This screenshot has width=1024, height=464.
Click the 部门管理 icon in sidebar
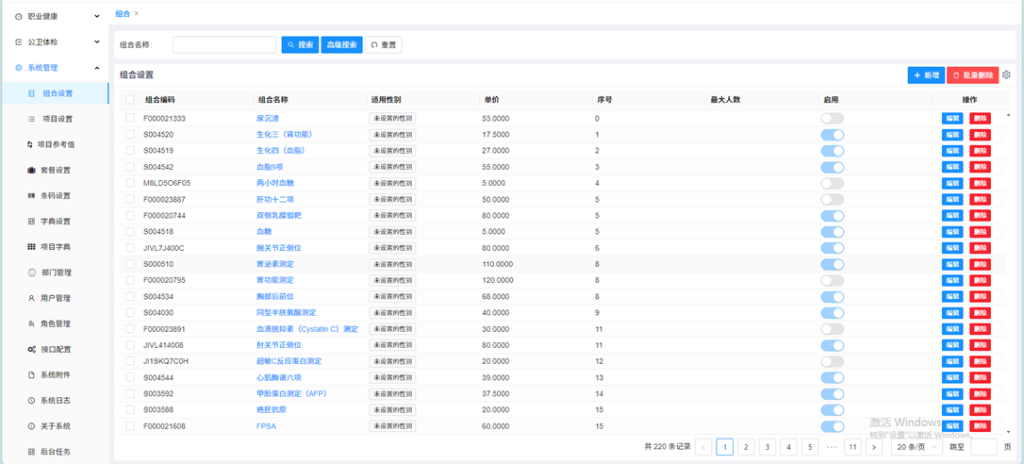[31, 273]
